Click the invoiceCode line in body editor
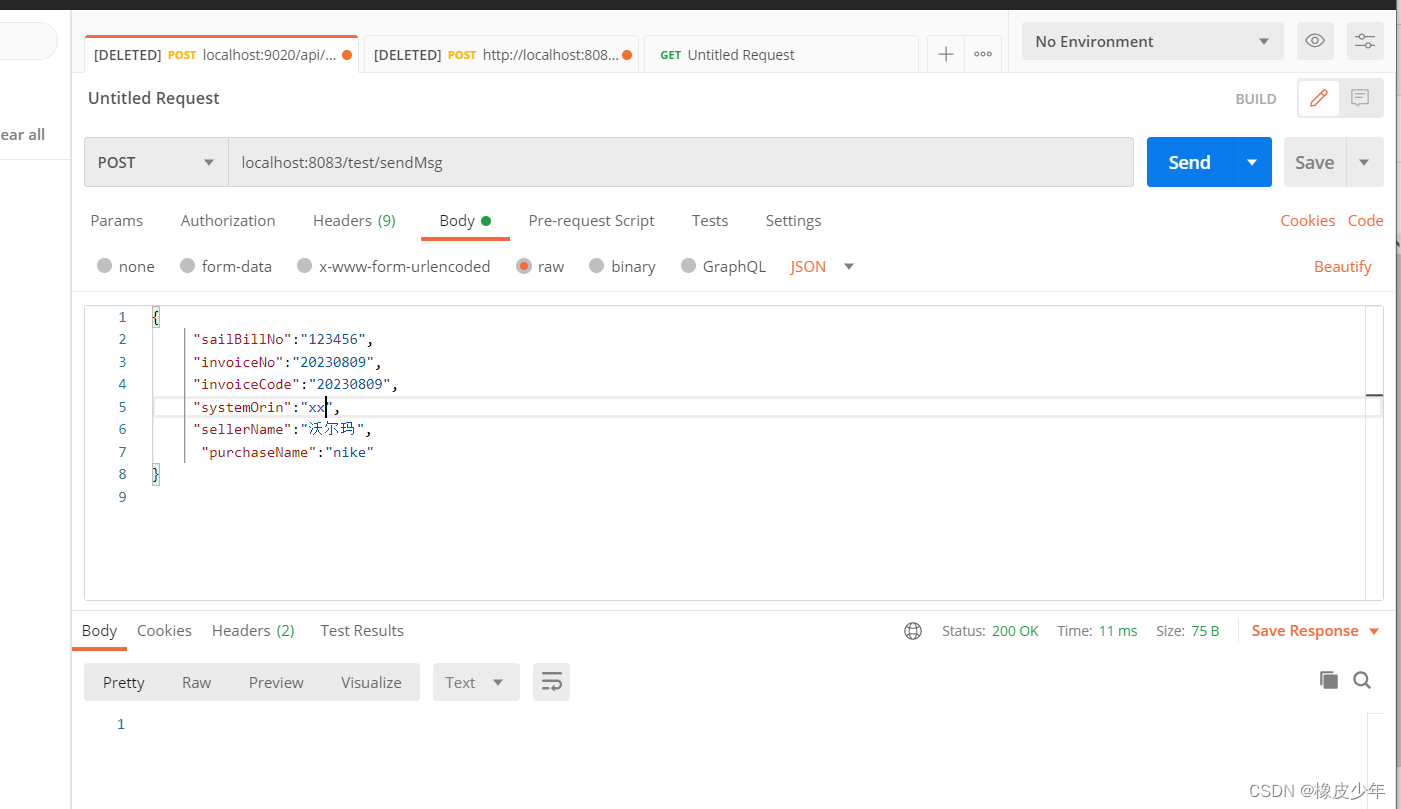 click(x=295, y=384)
